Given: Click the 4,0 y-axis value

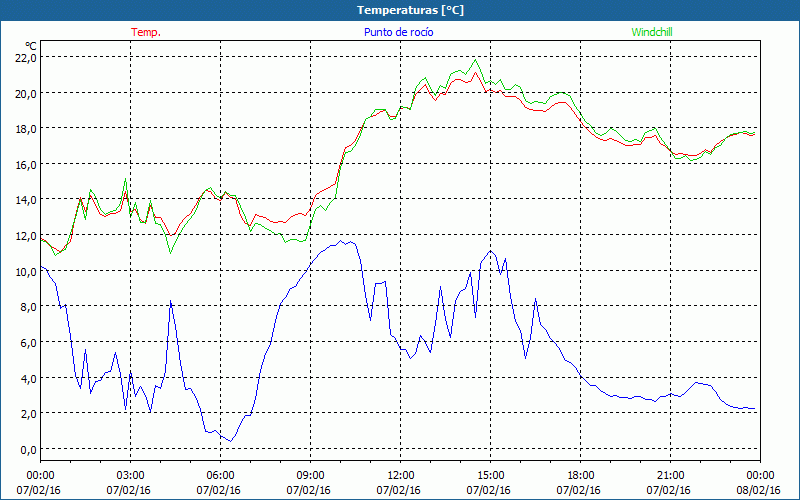Looking at the screenshot, I should pyautogui.click(x=29, y=378).
